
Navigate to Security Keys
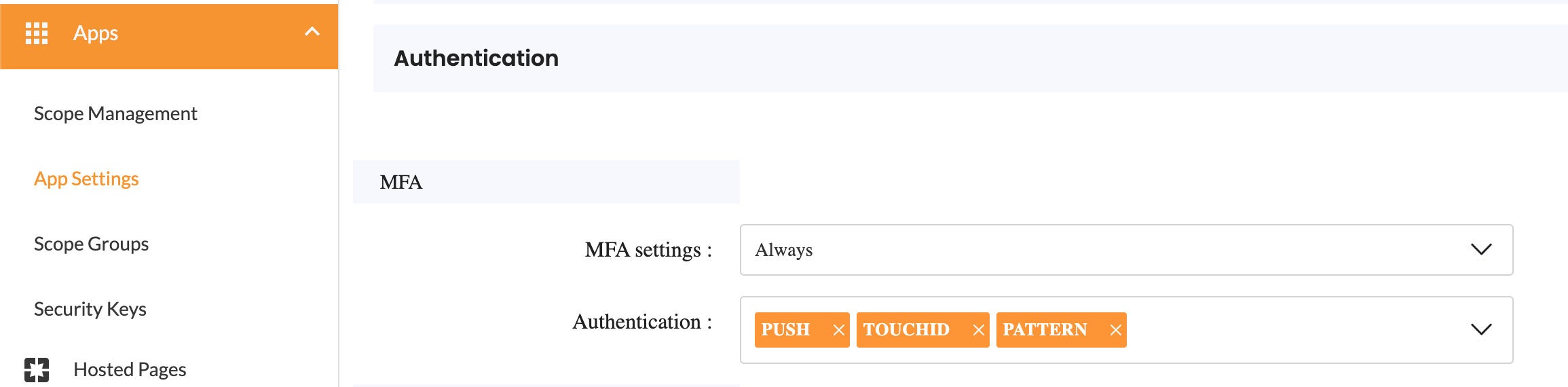[90, 309]
